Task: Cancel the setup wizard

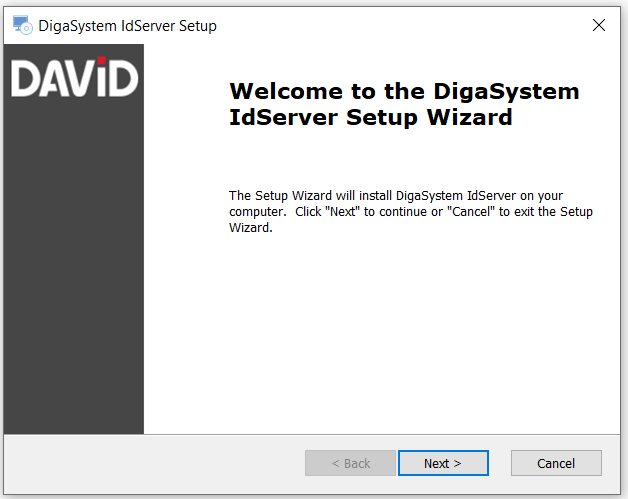Action: coord(556,463)
